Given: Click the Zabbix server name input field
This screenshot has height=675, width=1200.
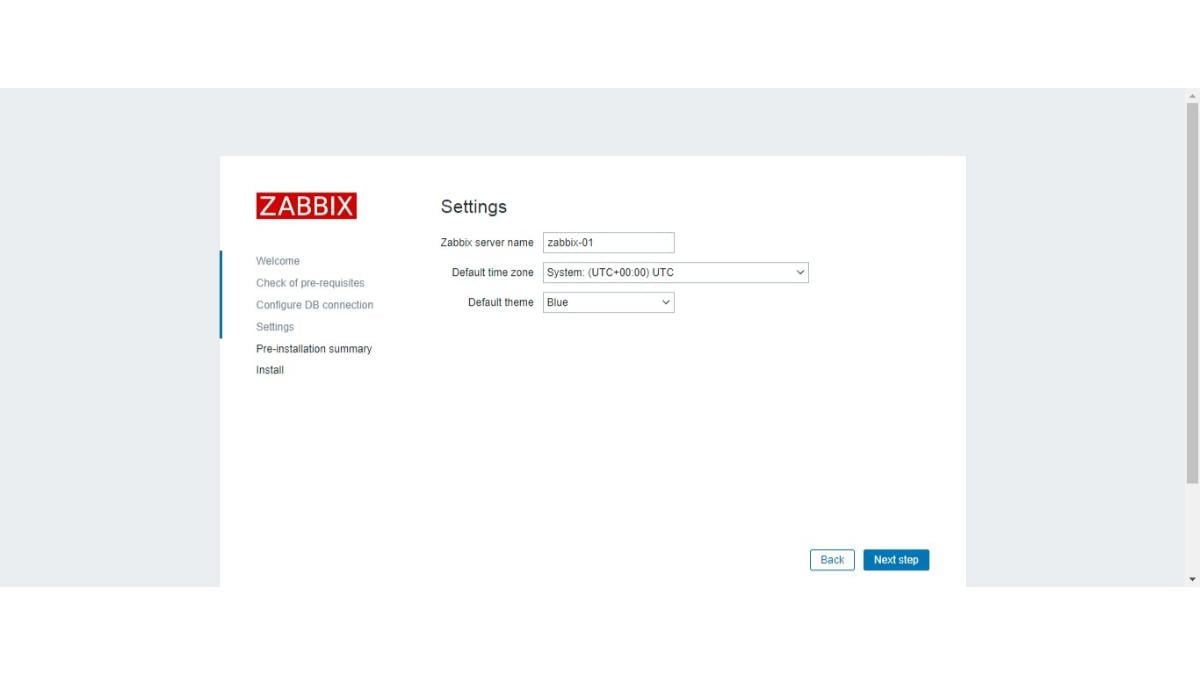Looking at the screenshot, I should 608,242.
